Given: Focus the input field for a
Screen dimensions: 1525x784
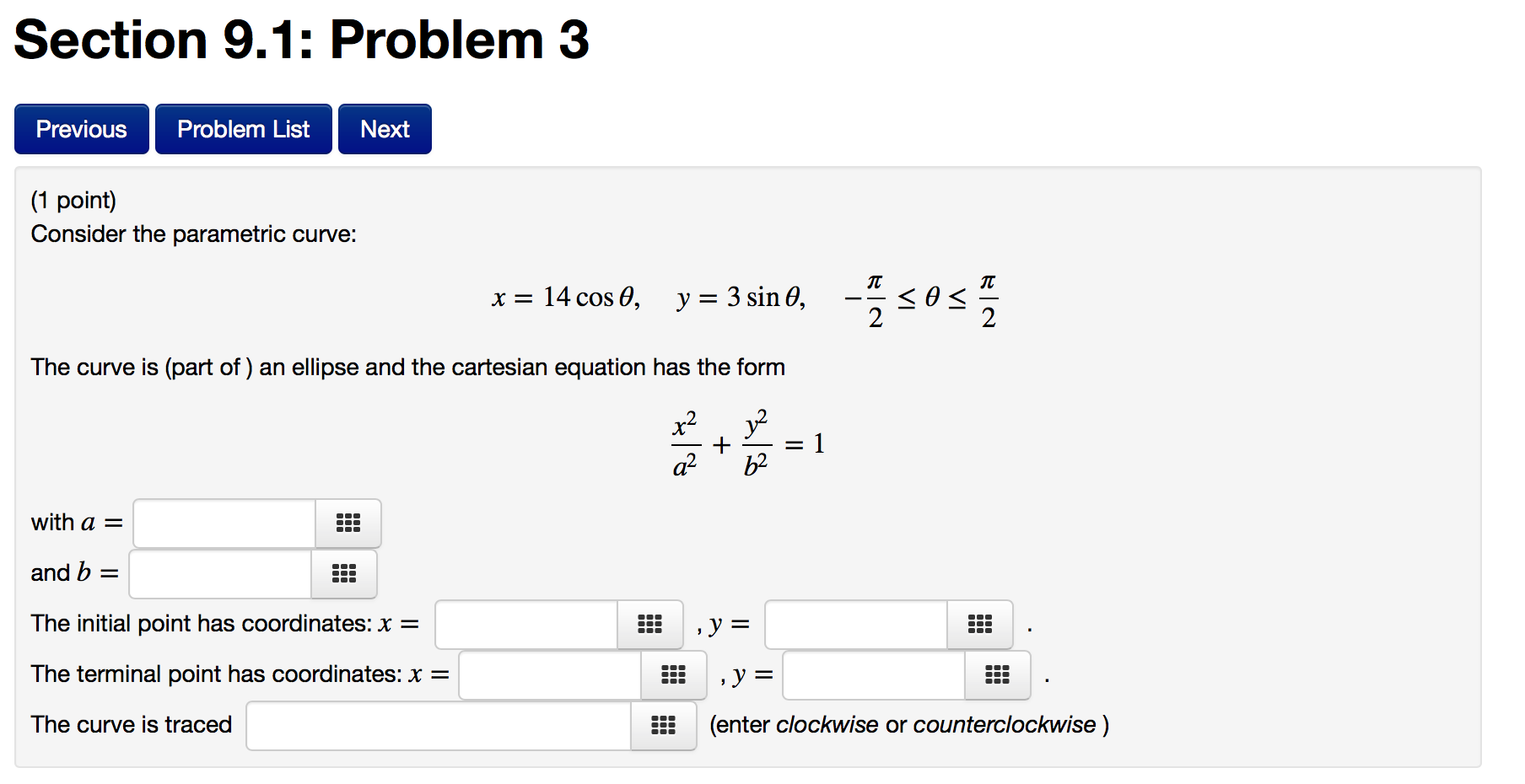Looking at the screenshot, I should 224,524.
